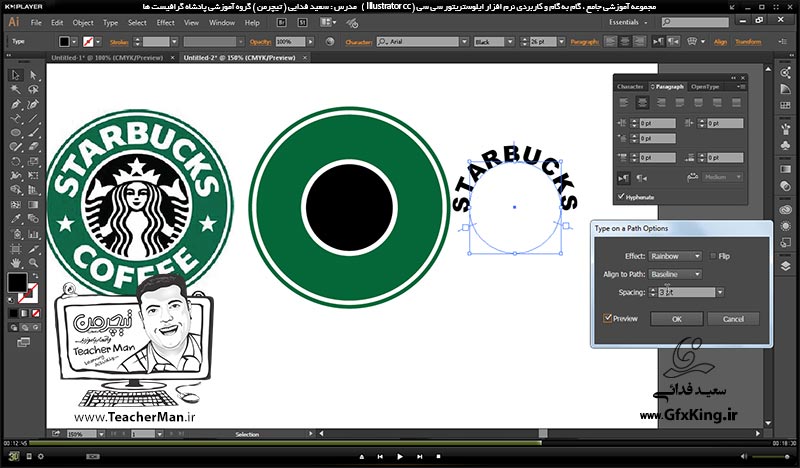Toggle right-to-left paragraph direction in panel
This screenshot has width=800, height=468.
coord(642,178)
